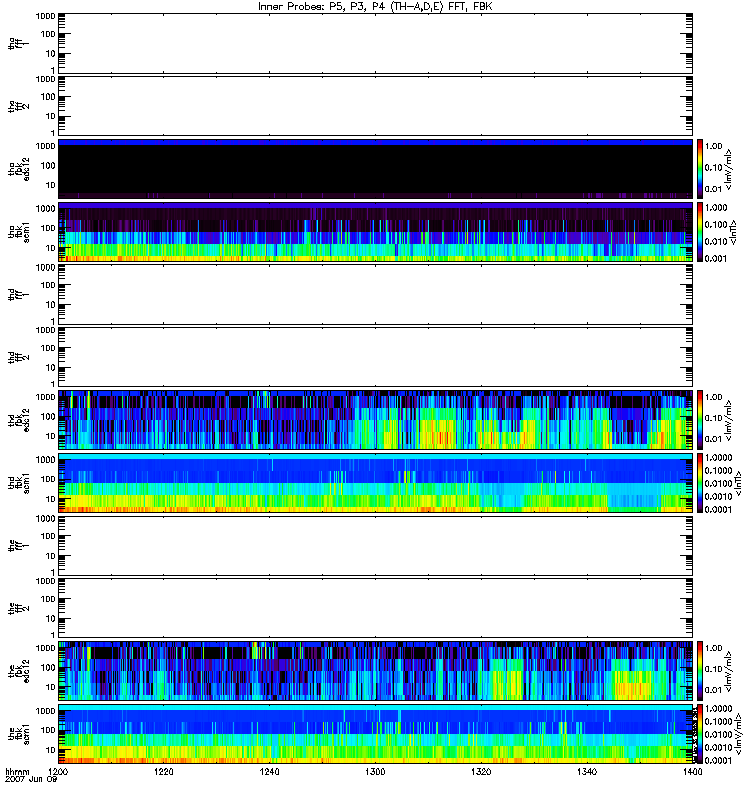This screenshot has width=750, height=800.
Task: Click the the fbk scm1 spectrogram panel
Action: [376, 734]
